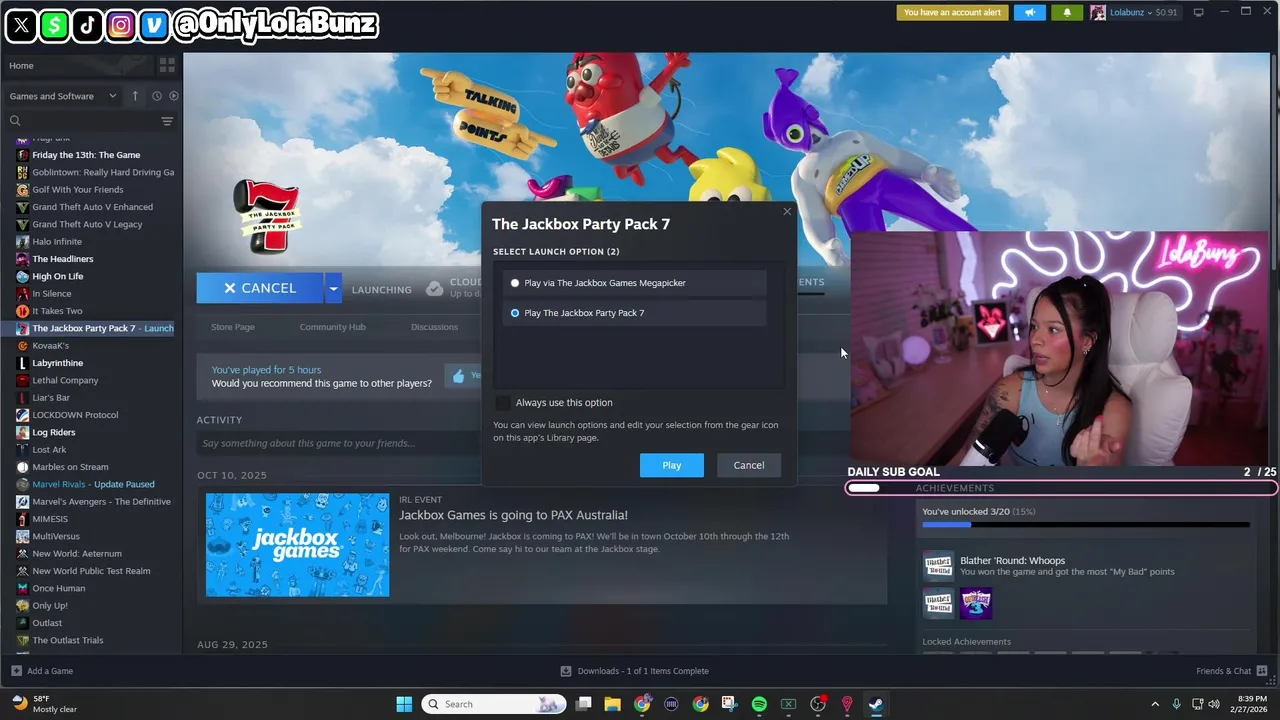Open the Steam notifications bell
The image size is (1280, 720).
point(1067,13)
